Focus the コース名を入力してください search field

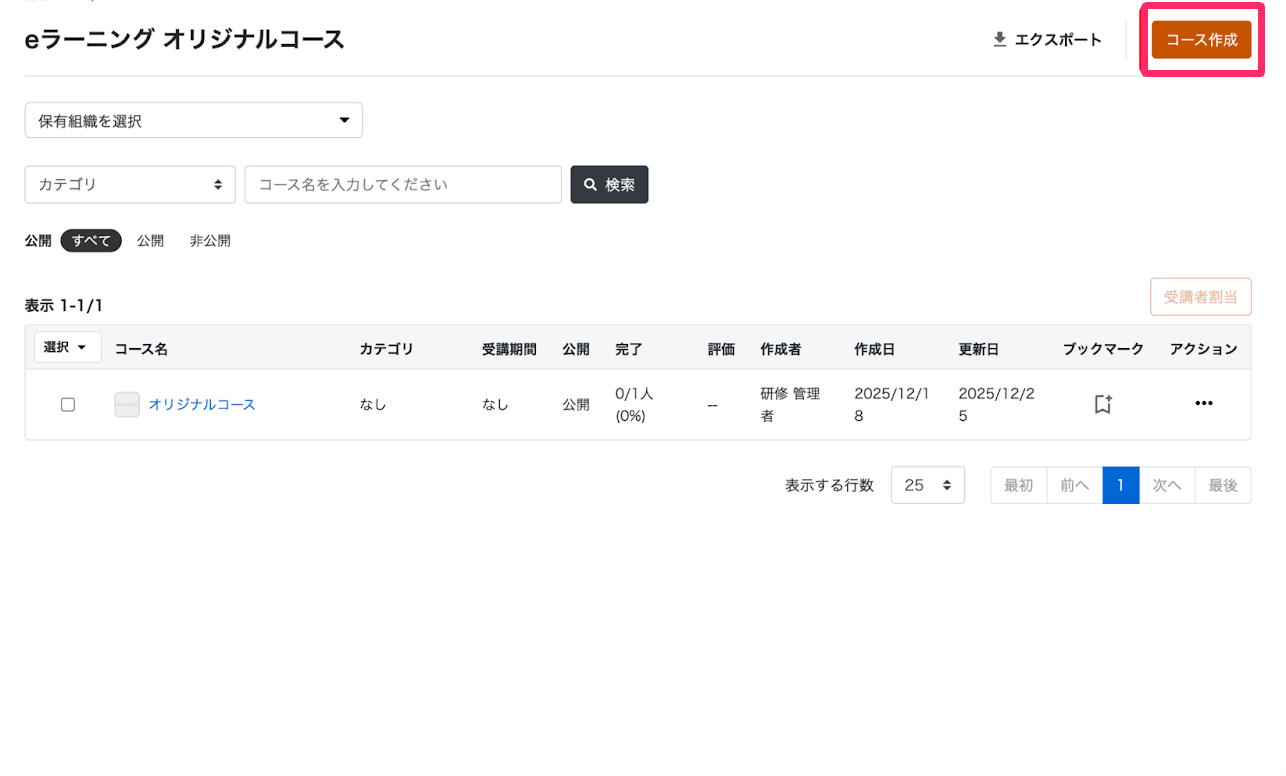tap(403, 185)
